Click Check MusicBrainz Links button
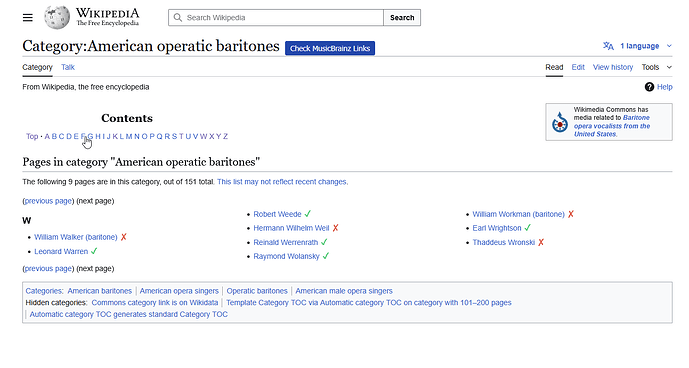Screen dimensions: 689x368 pyautogui.click(x=330, y=48)
